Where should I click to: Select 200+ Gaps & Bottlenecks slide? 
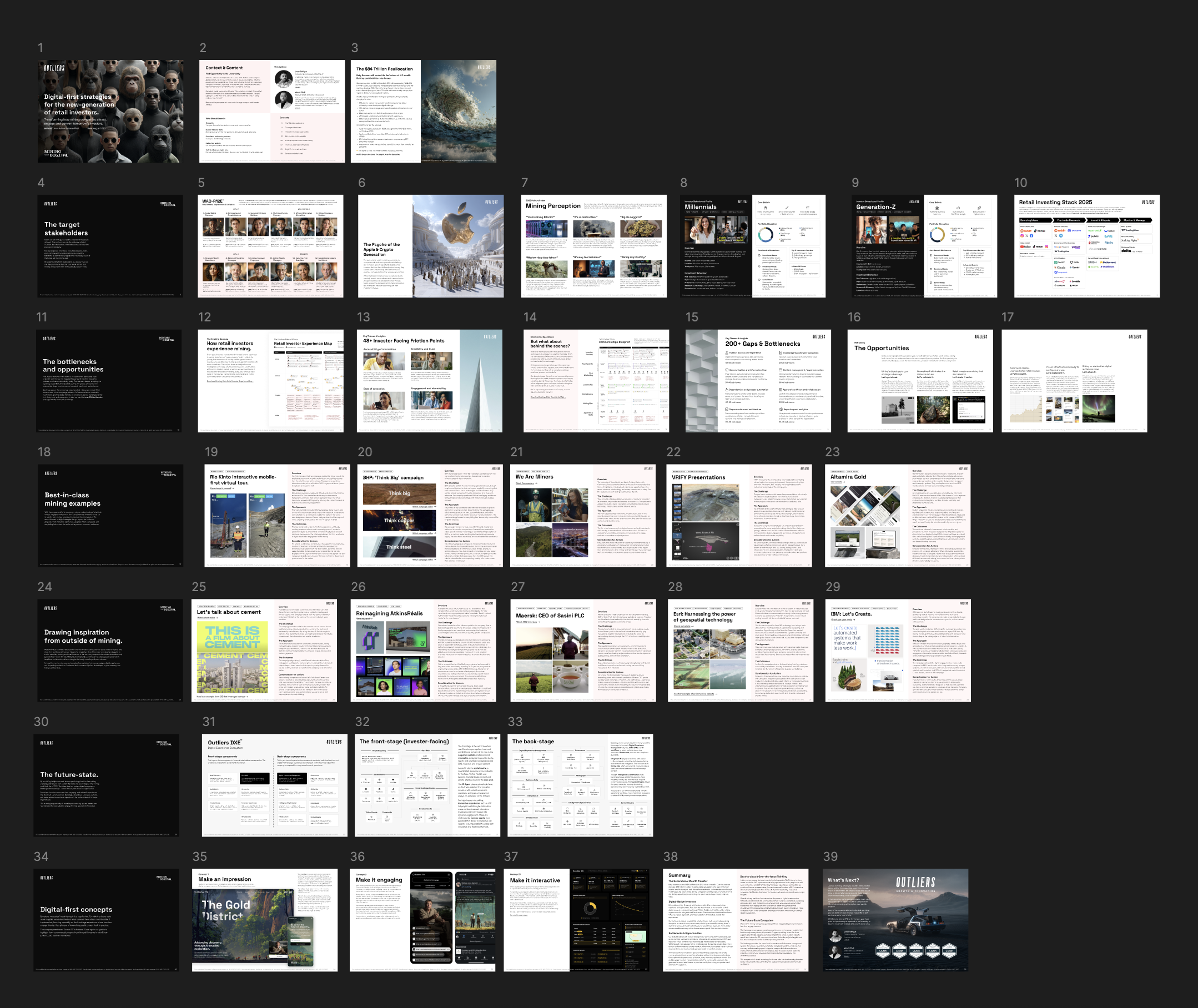pyautogui.click(x=758, y=381)
